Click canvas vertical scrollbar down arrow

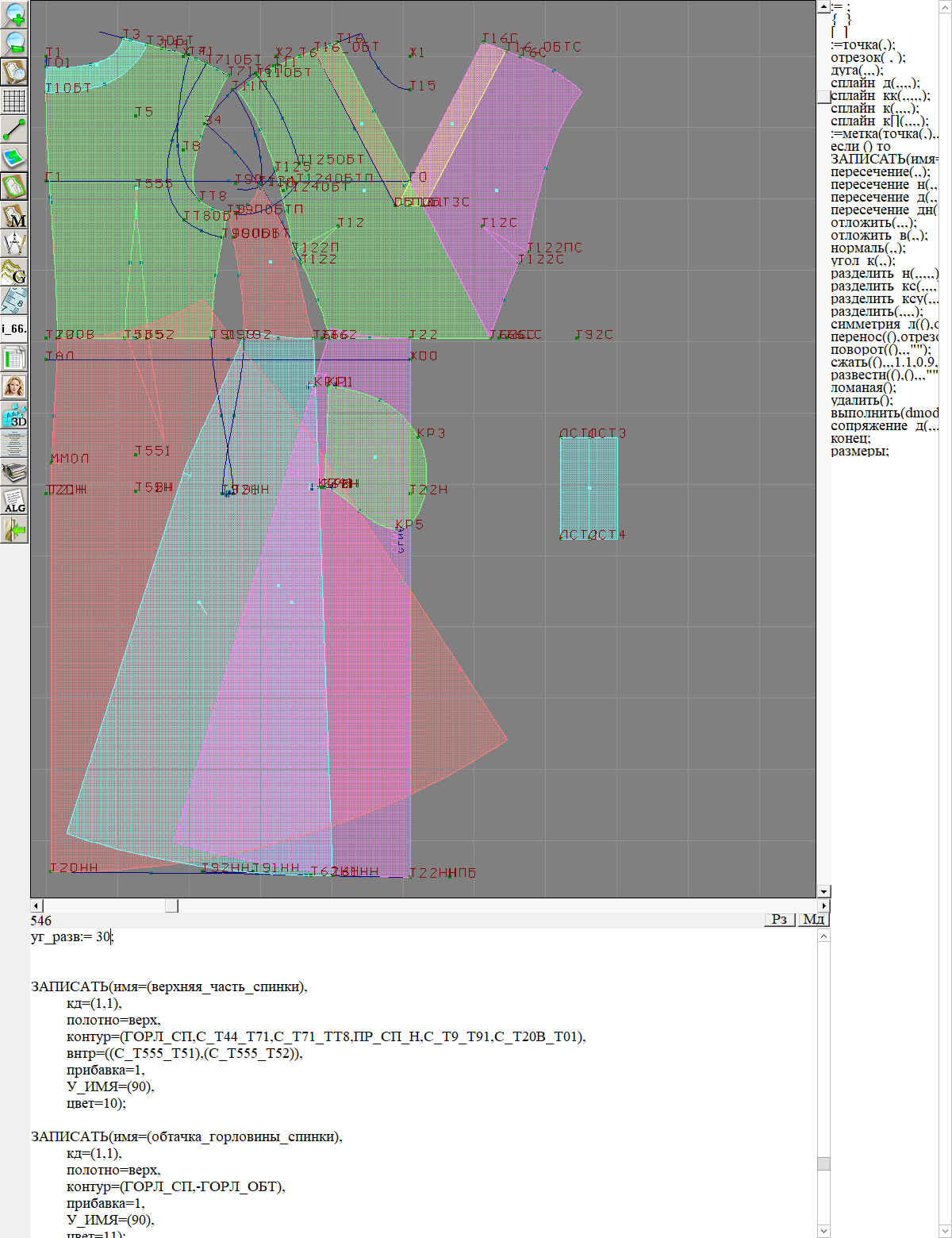pyautogui.click(x=823, y=891)
